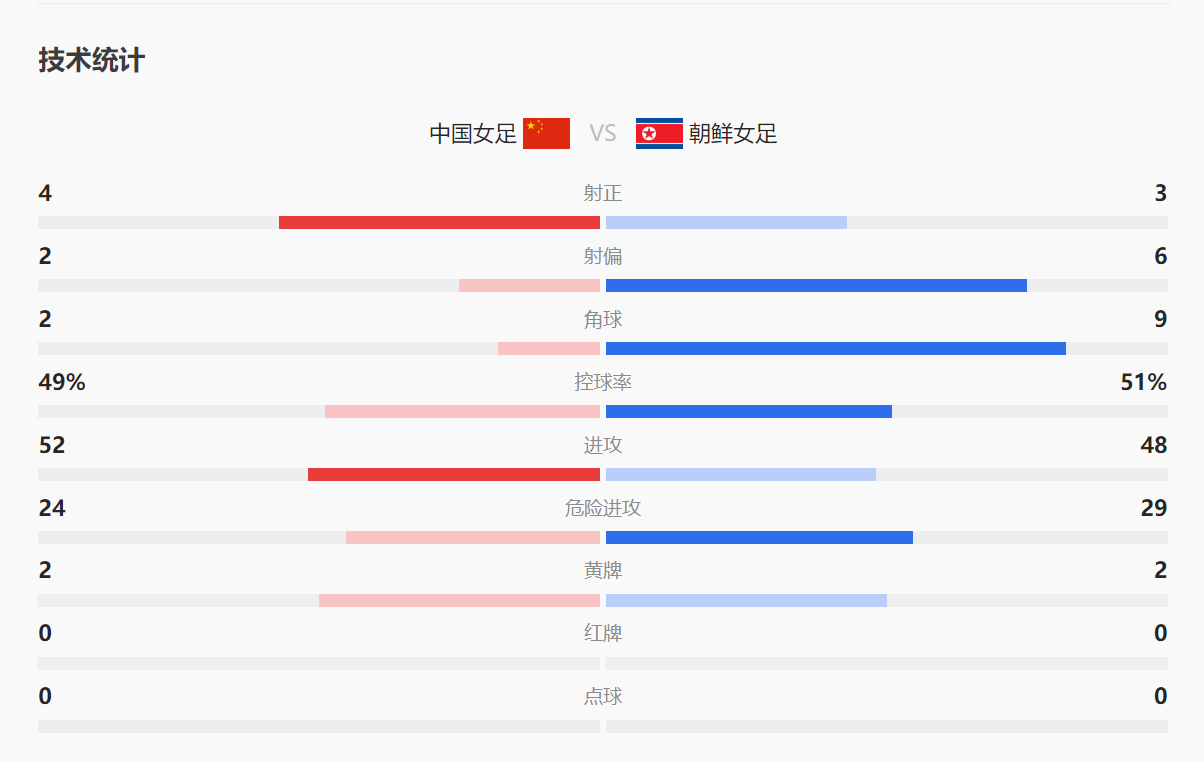Select the 朝鲜女足 team name
The image size is (1204, 762).
coord(733,133)
